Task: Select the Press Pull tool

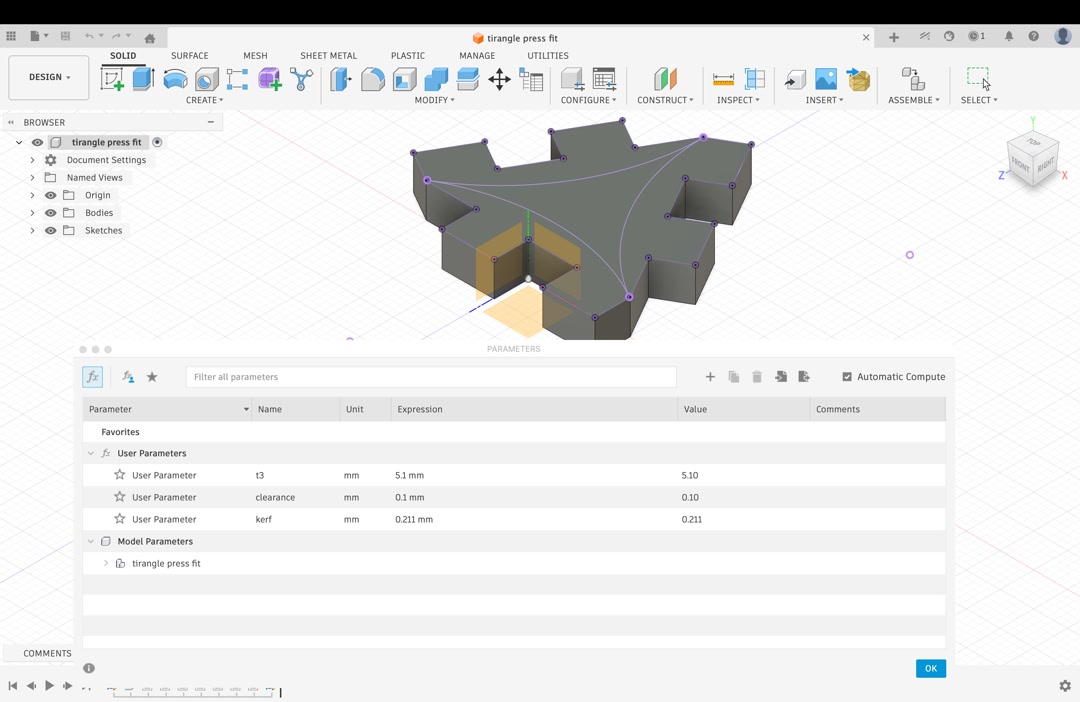Action: coord(340,79)
